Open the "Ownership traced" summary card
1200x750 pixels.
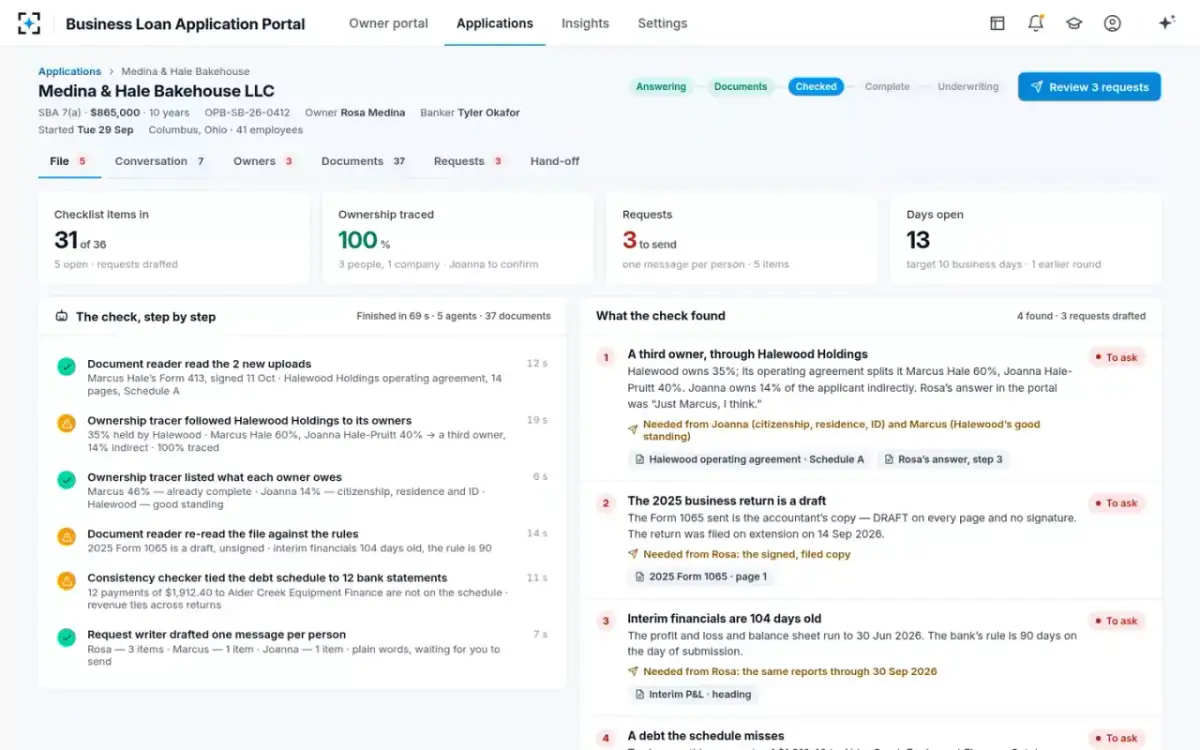[458, 239]
